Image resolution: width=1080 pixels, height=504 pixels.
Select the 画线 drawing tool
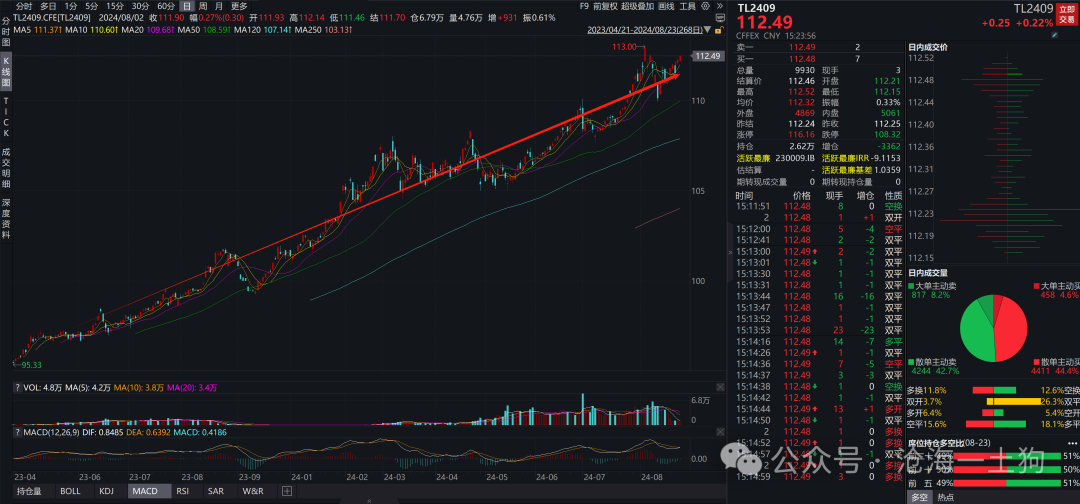click(x=666, y=6)
